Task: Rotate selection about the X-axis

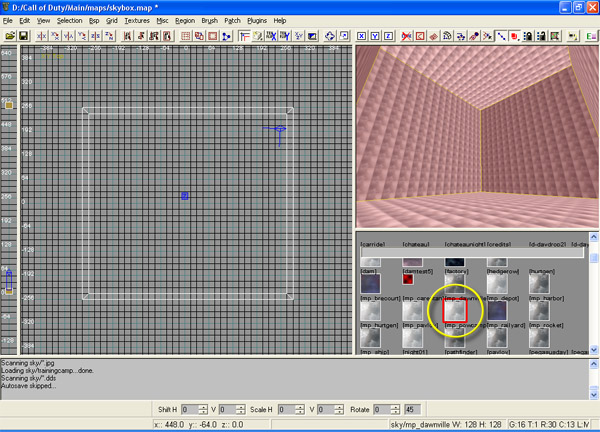Action: (x=55, y=36)
